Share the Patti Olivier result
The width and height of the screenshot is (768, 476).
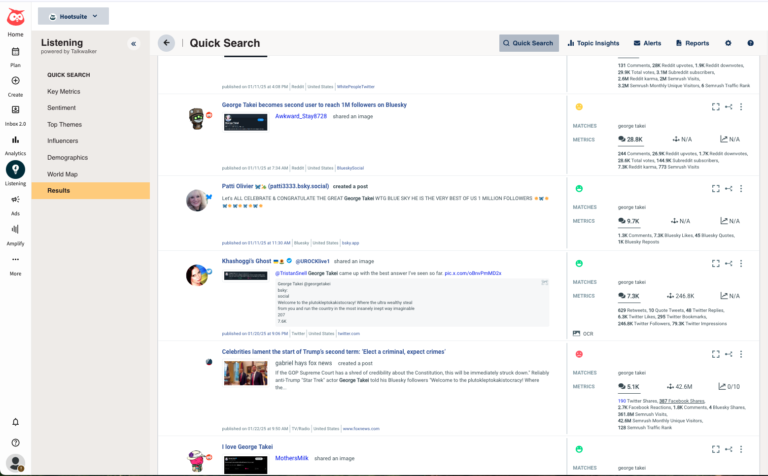point(729,189)
